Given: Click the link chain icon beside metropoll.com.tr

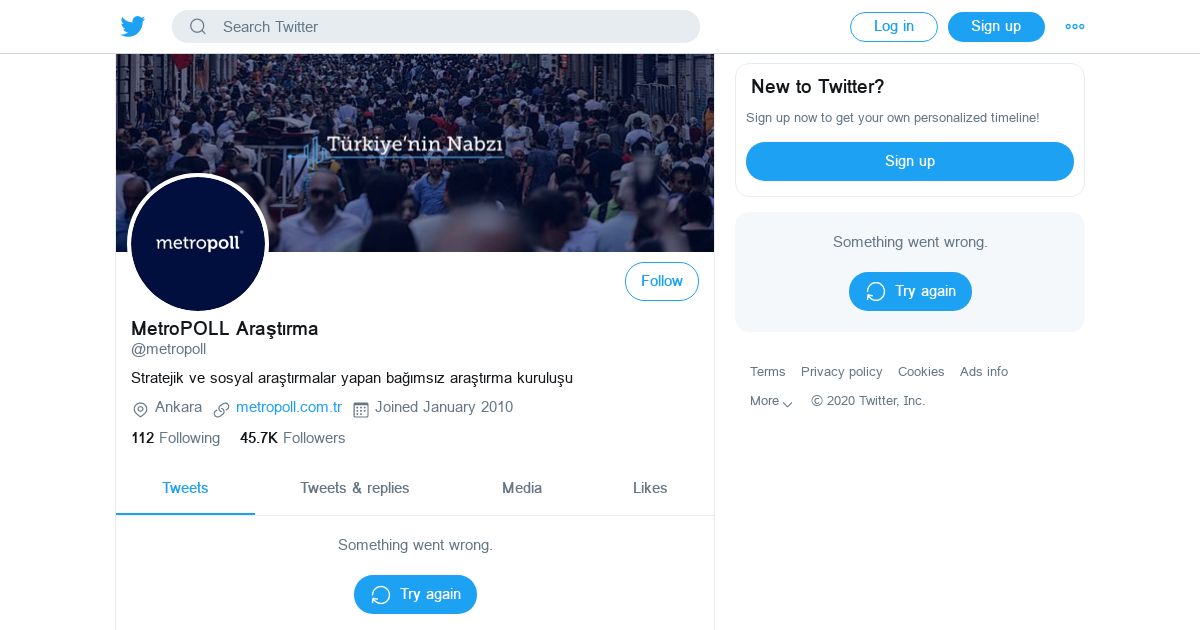Looking at the screenshot, I should tap(221, 409).
